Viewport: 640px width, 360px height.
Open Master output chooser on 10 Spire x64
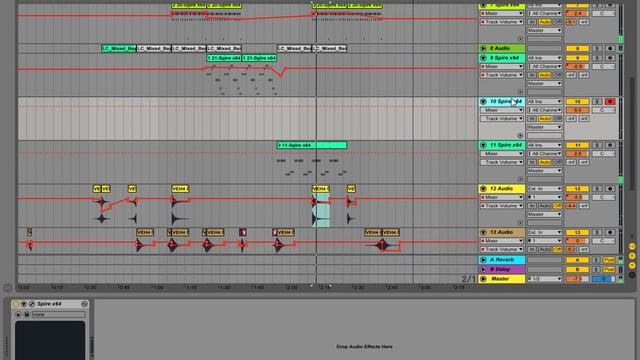(x=544, y=127)
